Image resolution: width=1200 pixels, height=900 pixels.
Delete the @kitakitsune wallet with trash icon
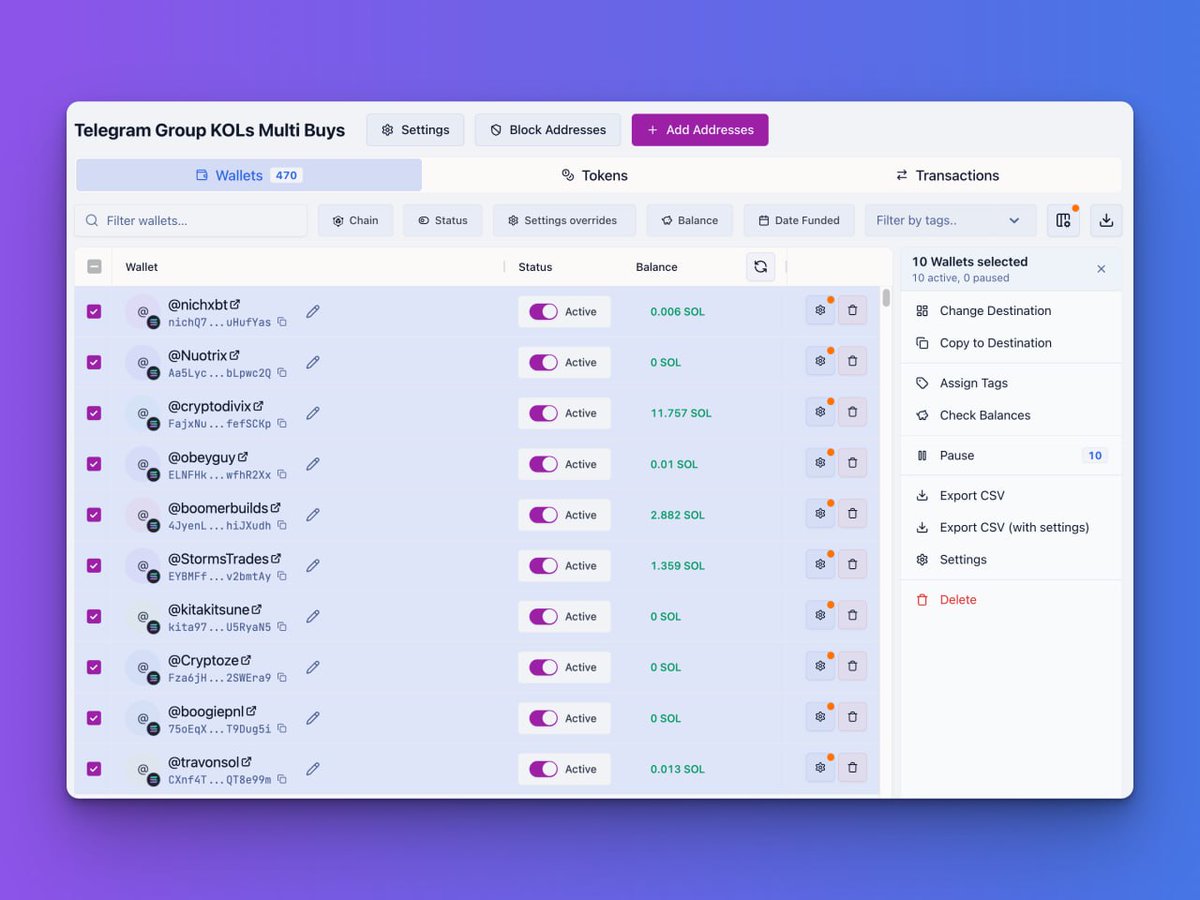pyautogui.click(x=852, y=616)
